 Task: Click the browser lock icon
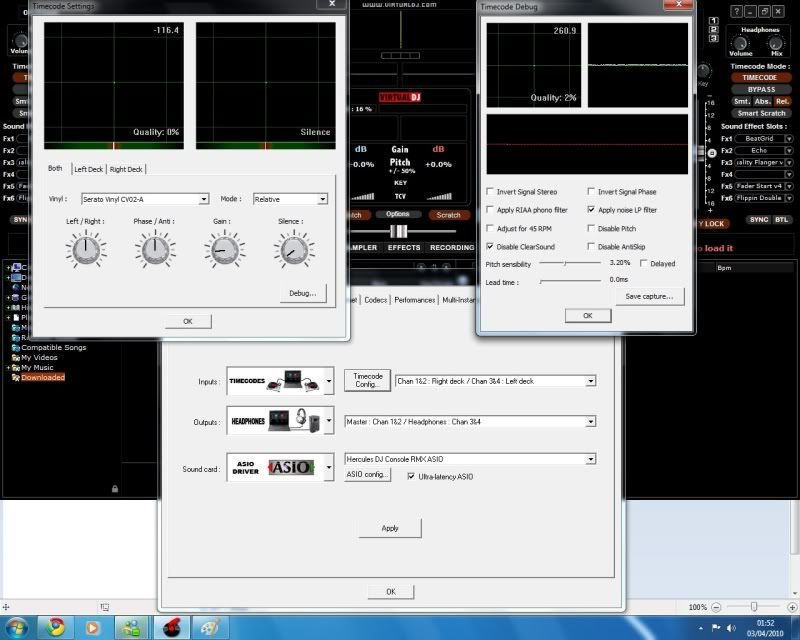(115, 489)
